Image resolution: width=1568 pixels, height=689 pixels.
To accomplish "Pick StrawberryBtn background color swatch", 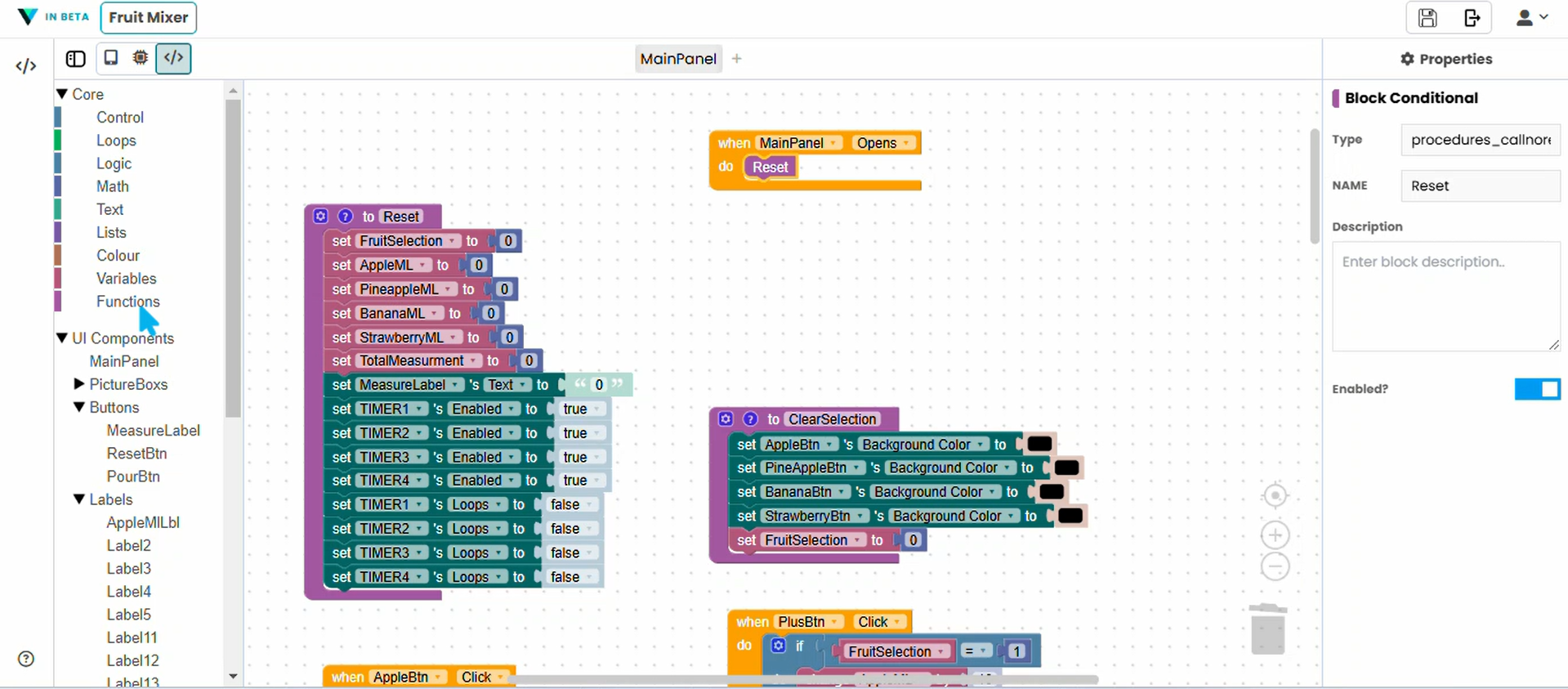I will tap(1070, 516).
